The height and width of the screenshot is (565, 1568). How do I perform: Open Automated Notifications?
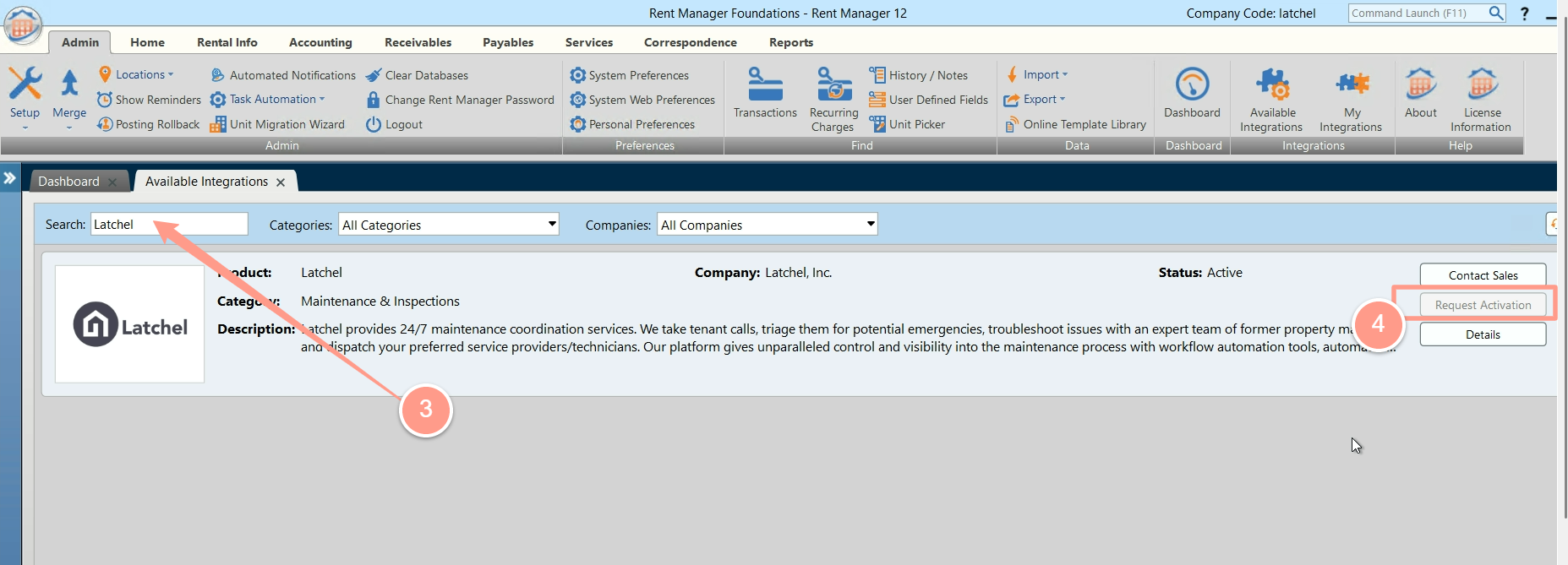coord(283,75)
